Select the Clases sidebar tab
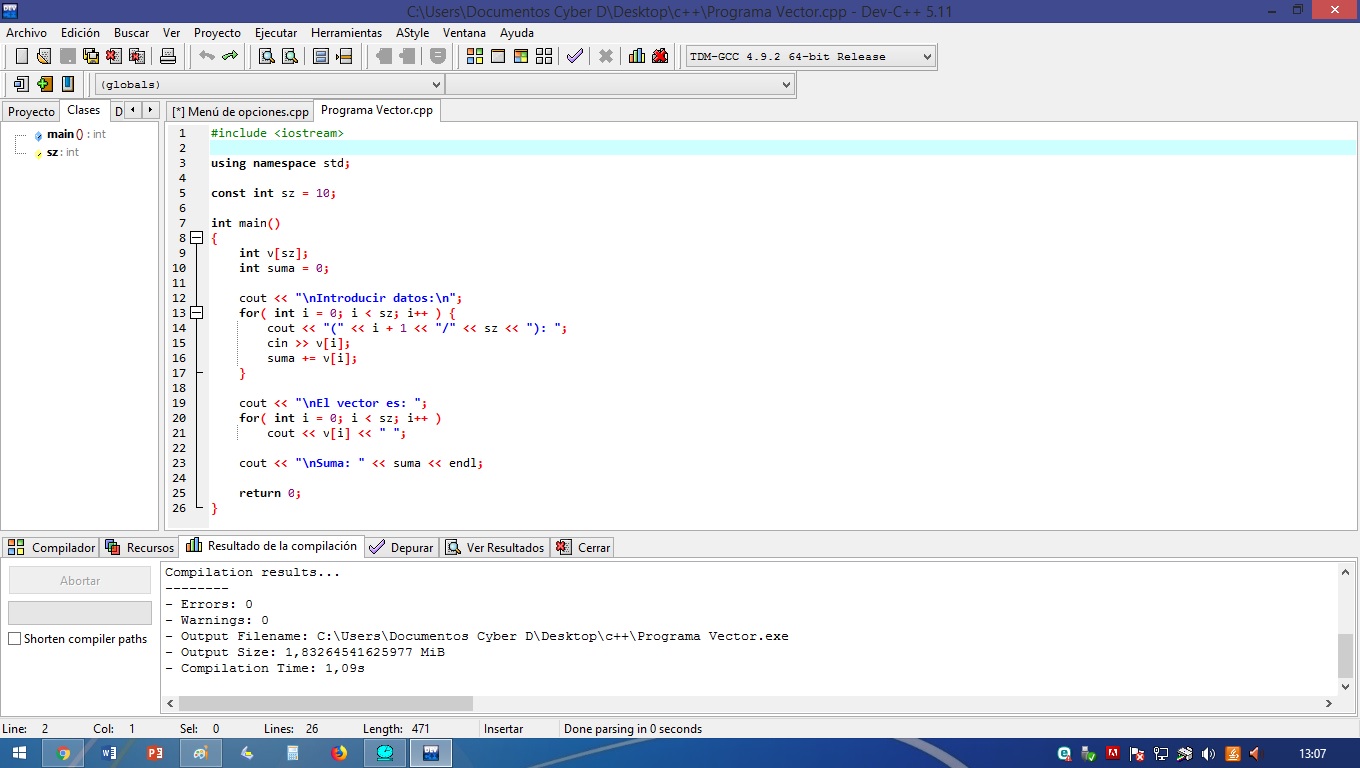This screenshot has width=1360, height=768. pyautogui.click(x=84, y=110)
